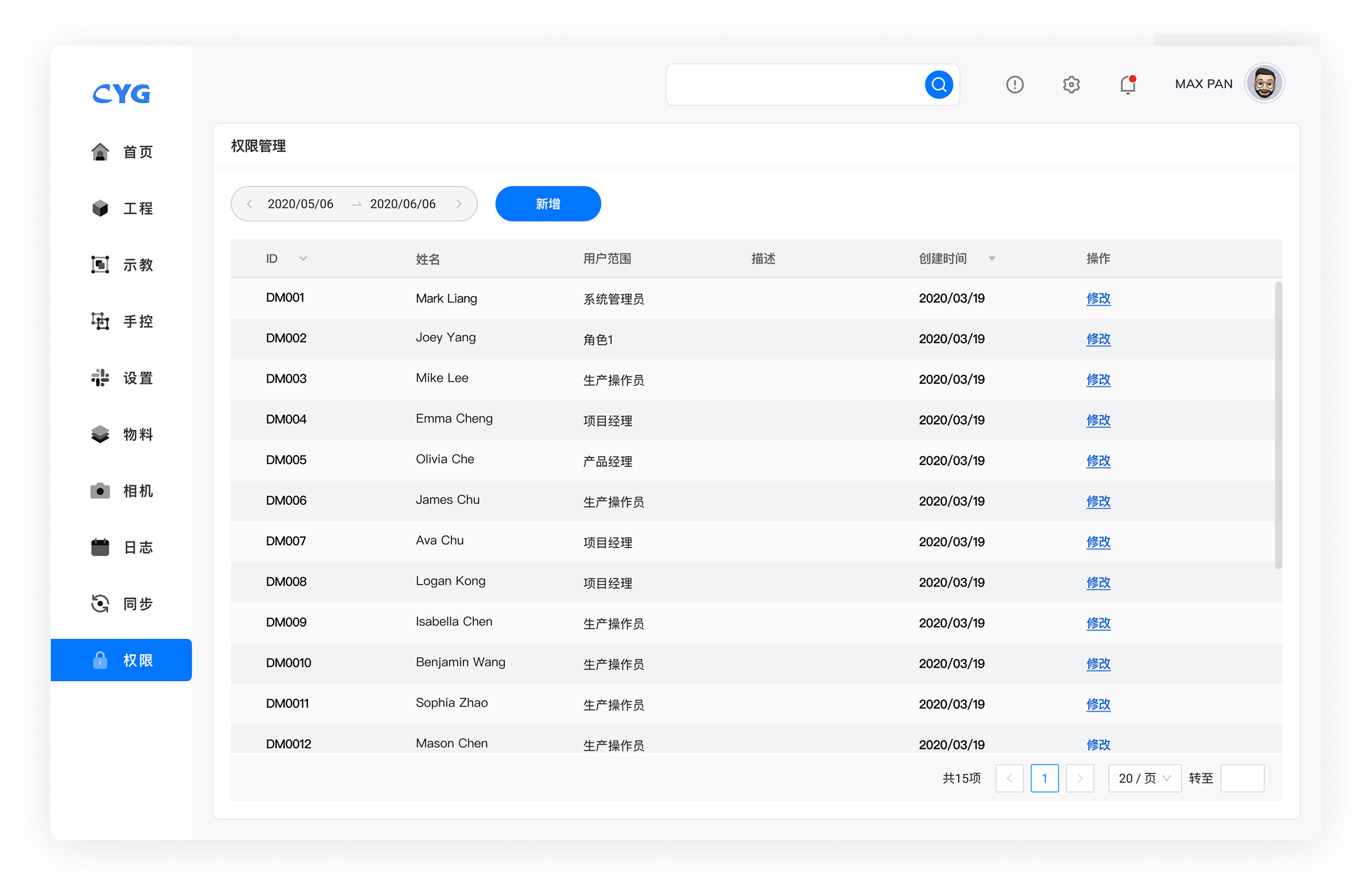Open the alert info circle icon
The width and height of the screenshot is (1372, 896).
(x=1014, y=85)
